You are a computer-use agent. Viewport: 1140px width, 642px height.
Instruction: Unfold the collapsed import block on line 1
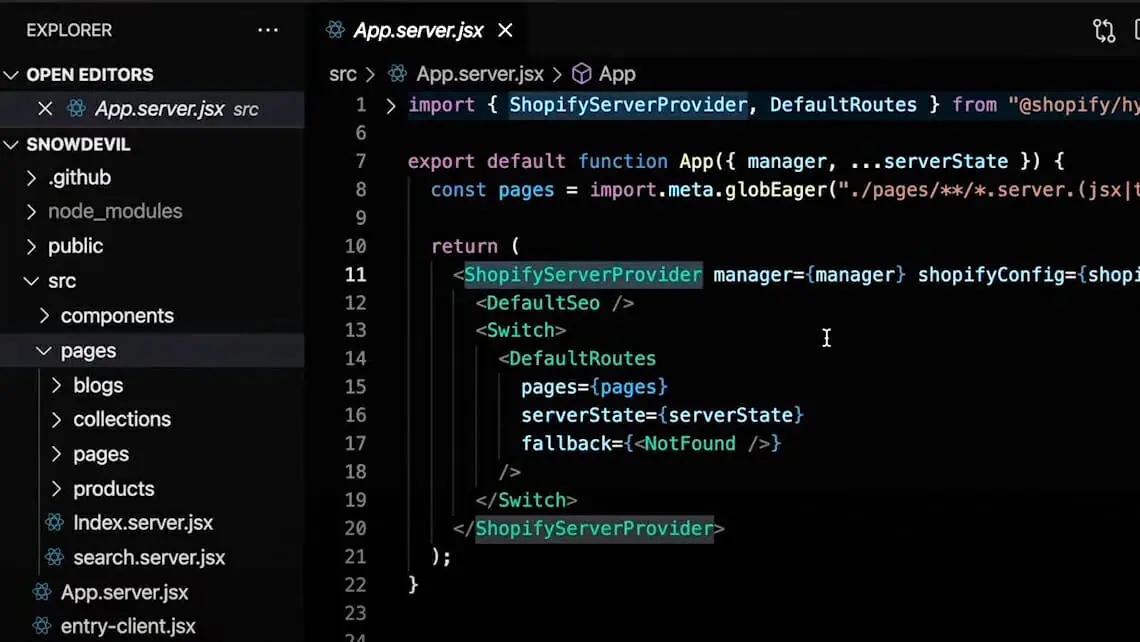tap(390, 105)
